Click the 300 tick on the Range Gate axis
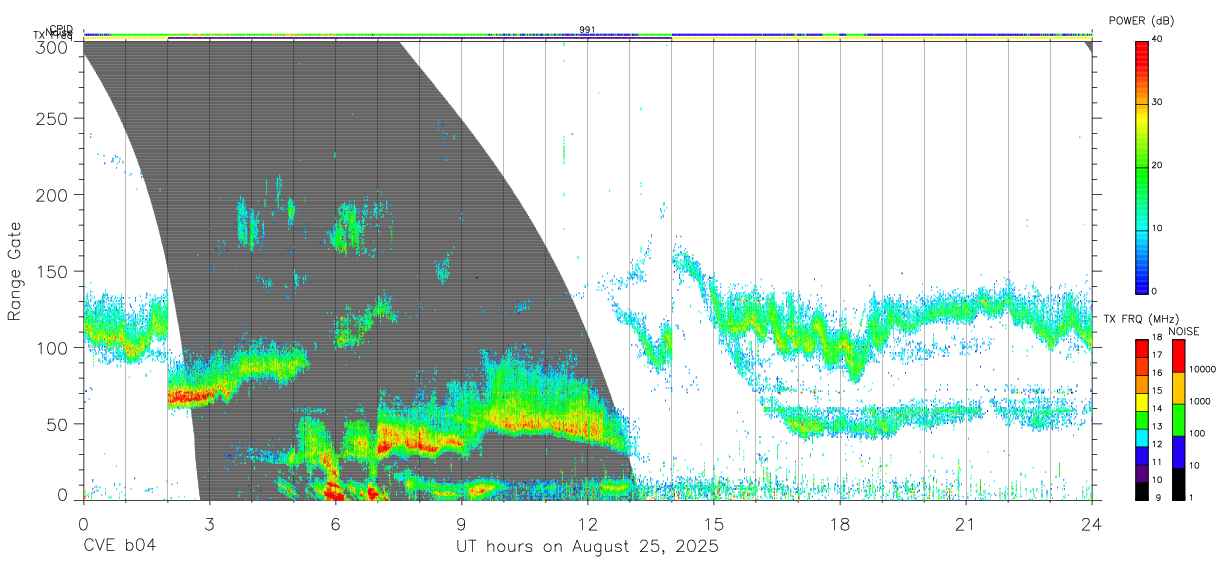 point(51,47)
